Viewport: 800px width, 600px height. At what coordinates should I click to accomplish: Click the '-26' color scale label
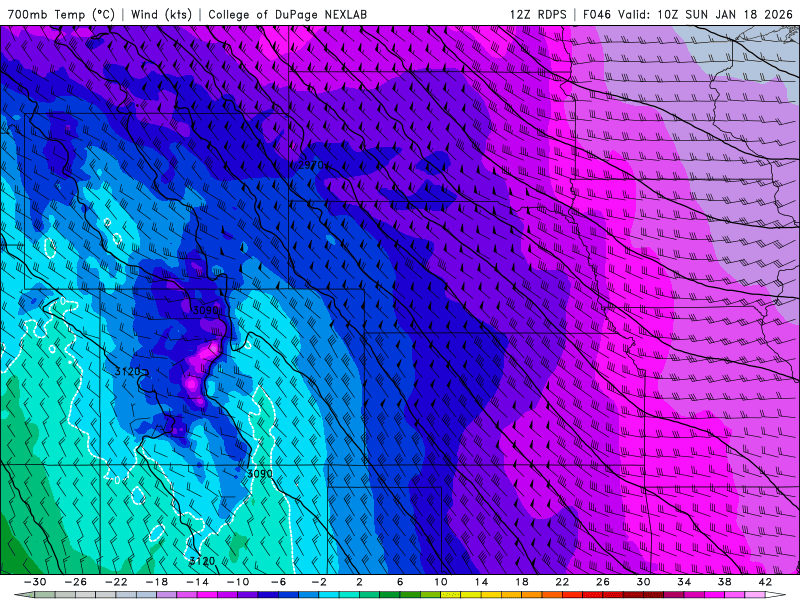pos(76,582)
